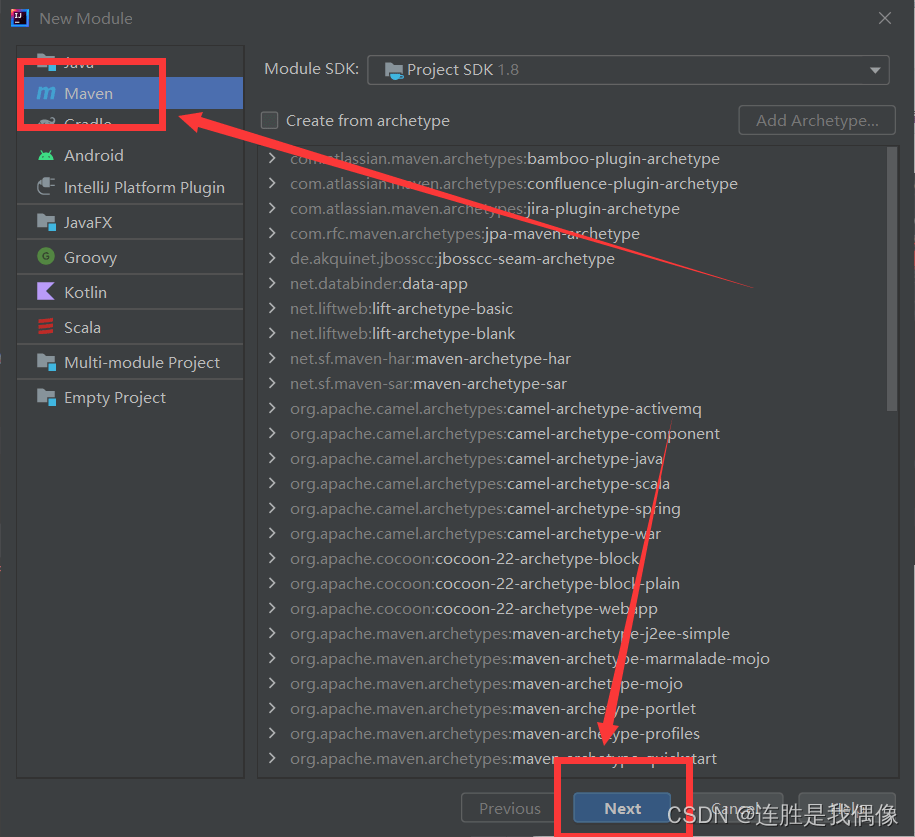Choose Groovy module type

[130, 257]
